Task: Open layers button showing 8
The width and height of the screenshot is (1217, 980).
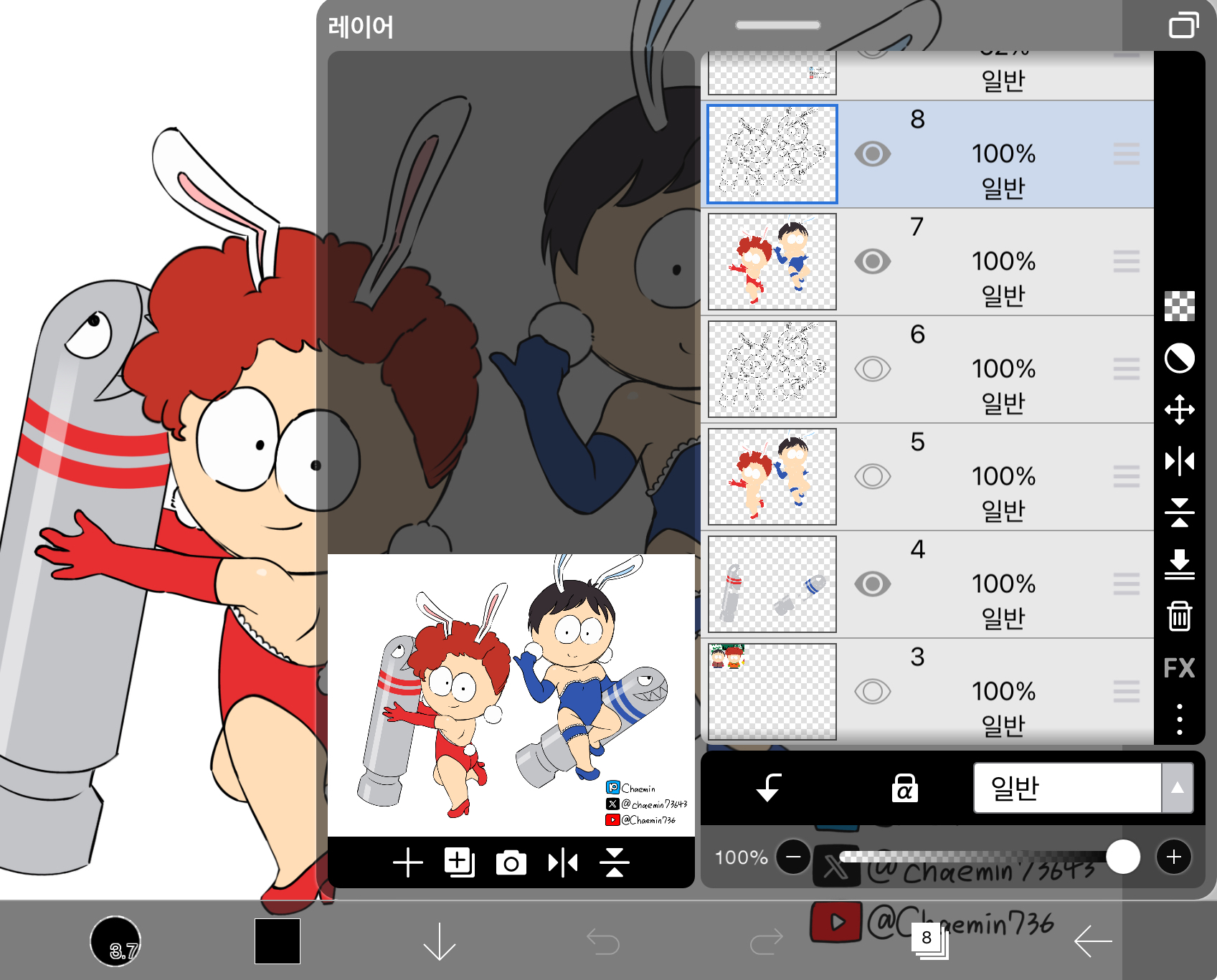Action: 929,941
